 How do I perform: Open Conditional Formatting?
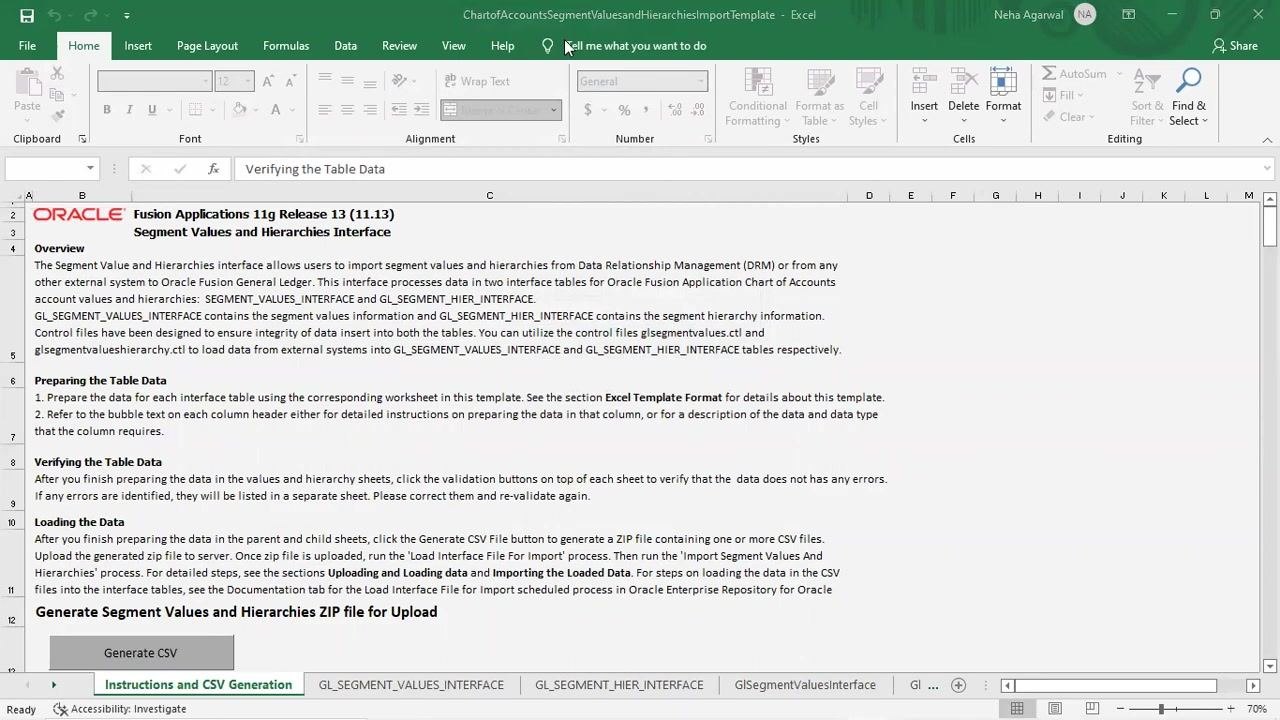click(x=757, y=98)
